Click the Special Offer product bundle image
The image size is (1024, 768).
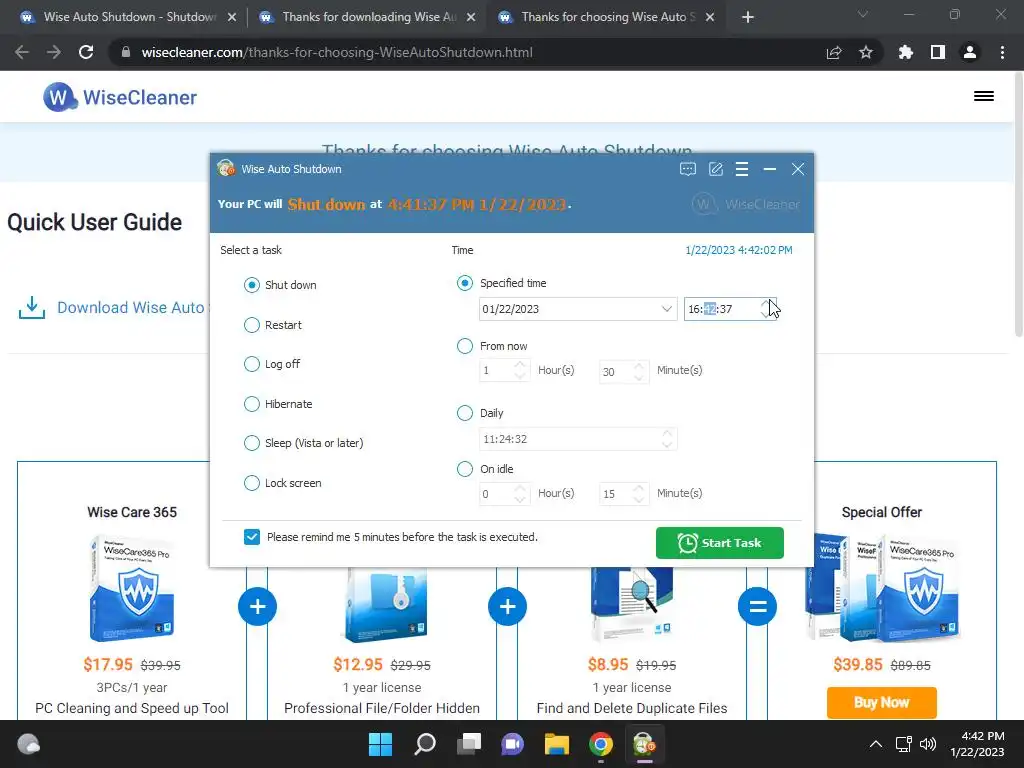[x=882, y=588]
